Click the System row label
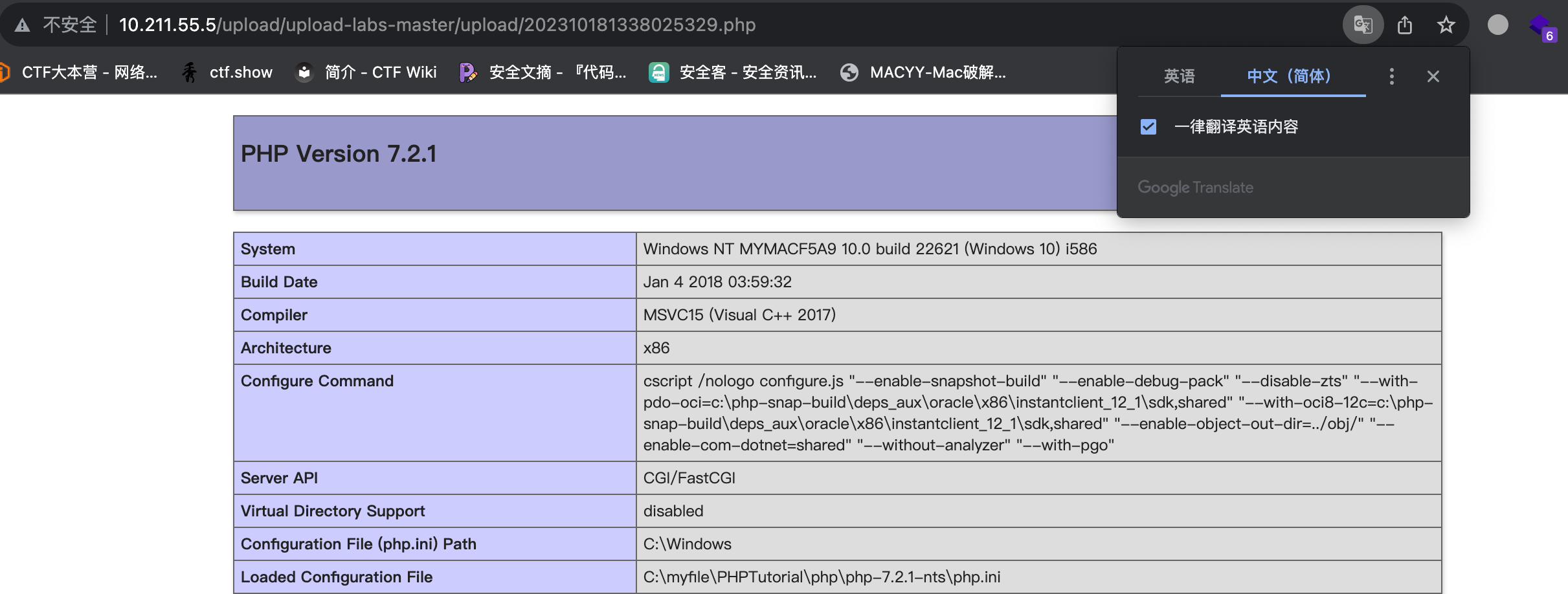 (268, 249)
